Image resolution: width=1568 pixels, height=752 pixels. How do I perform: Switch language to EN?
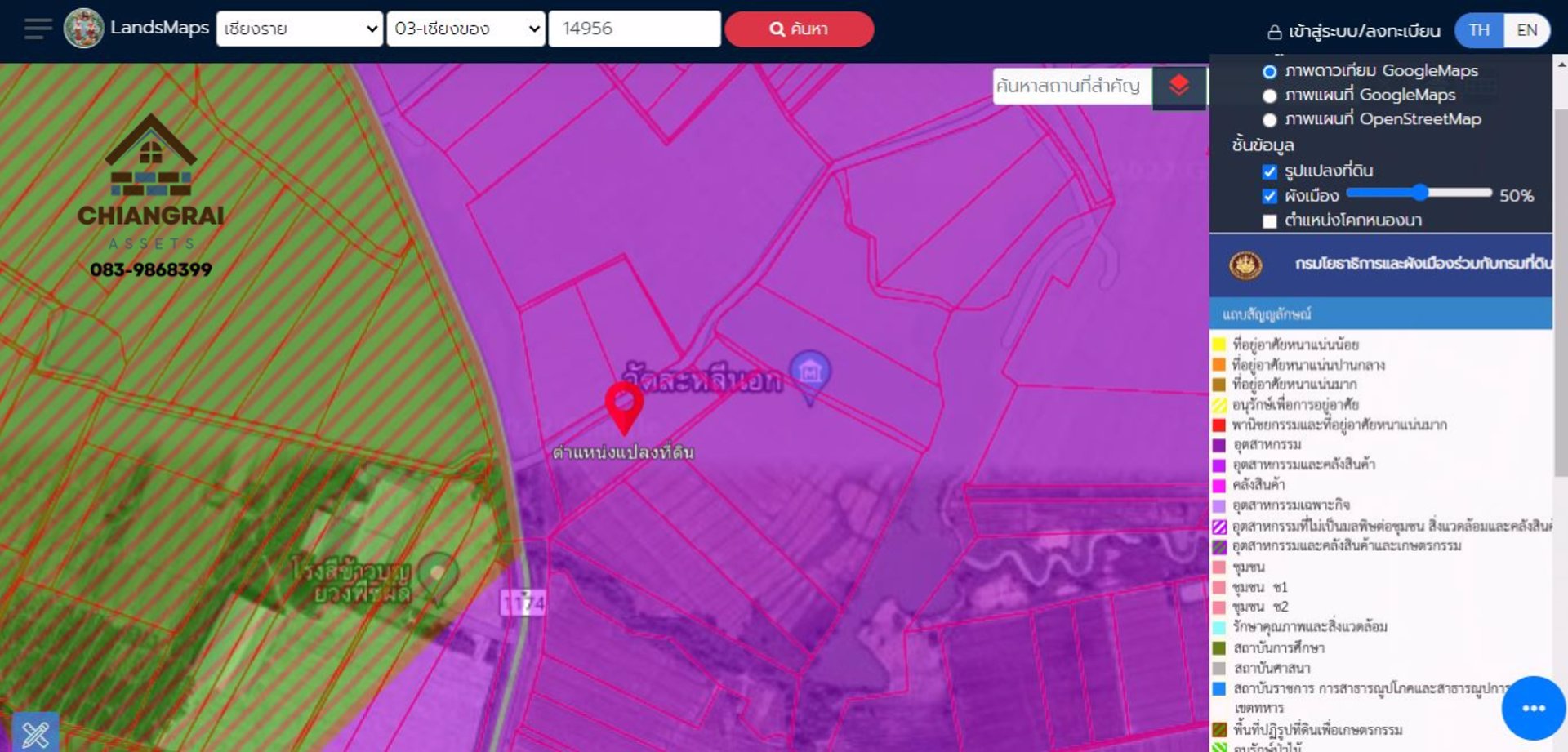pos(1526,31)
